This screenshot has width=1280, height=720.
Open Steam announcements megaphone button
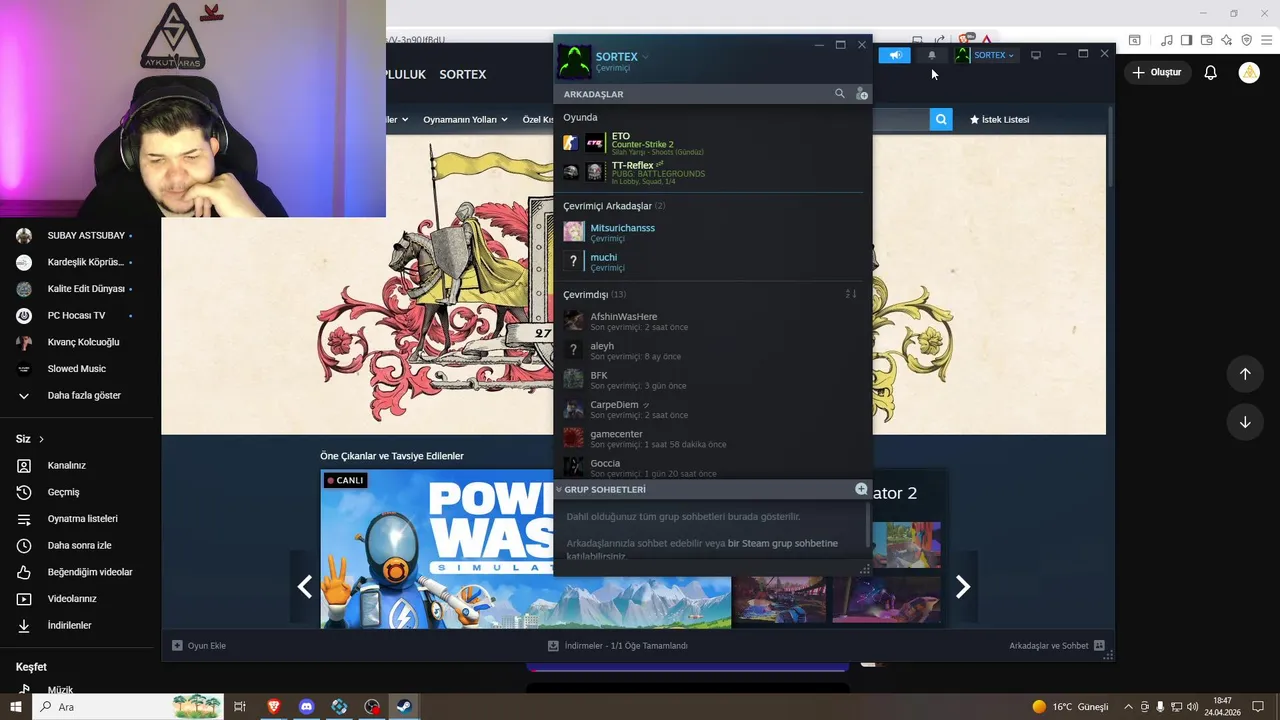(x=895, y=55)
